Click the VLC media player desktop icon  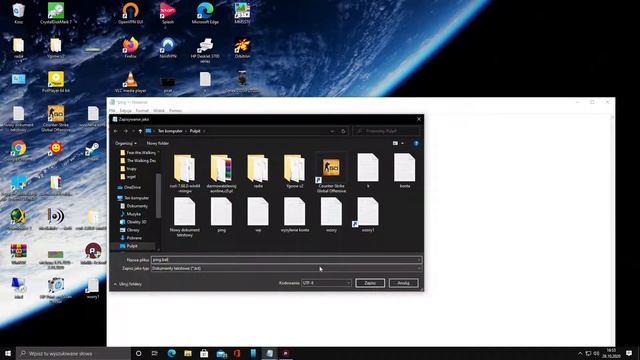(x=131, y=82)
